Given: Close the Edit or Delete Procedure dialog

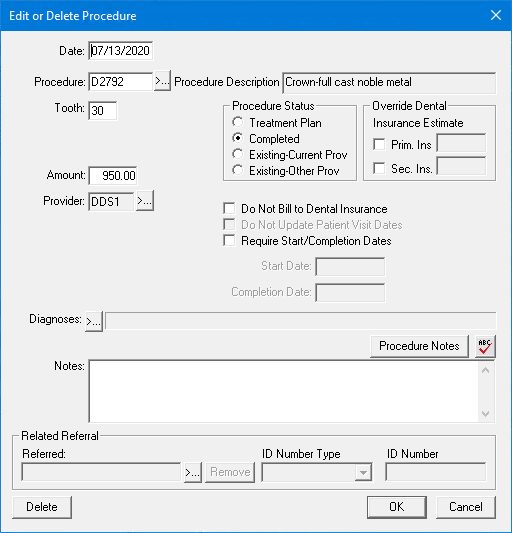Looking at the screenshot, I should point(496,15).
